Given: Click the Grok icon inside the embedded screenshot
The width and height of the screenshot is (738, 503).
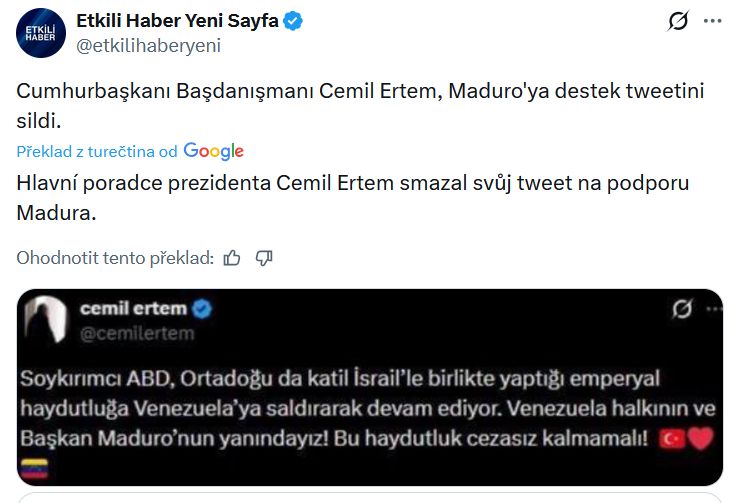Looking at the screenshot, I should pyautogui.click(x=682, y=310).
